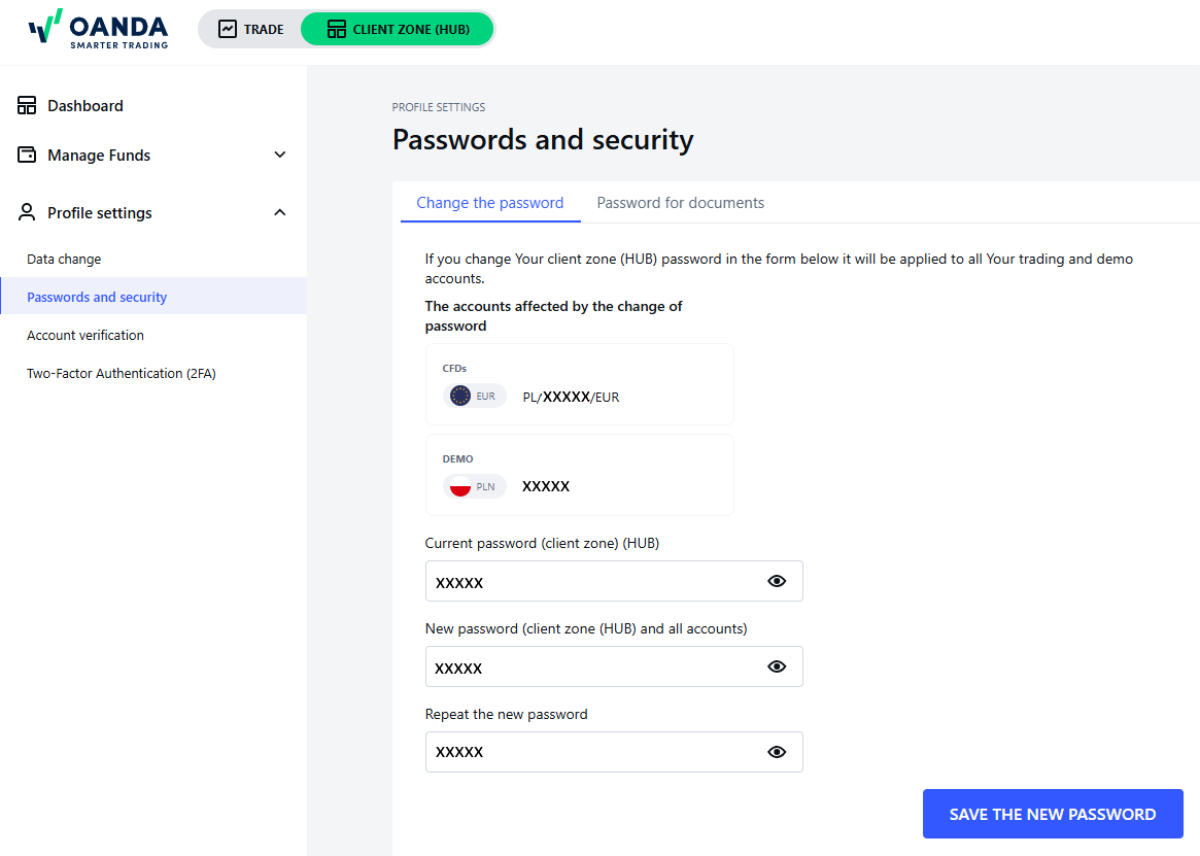Collapse the Profile settings section
Screen dimensions: 1200x856
pos(279,212)
